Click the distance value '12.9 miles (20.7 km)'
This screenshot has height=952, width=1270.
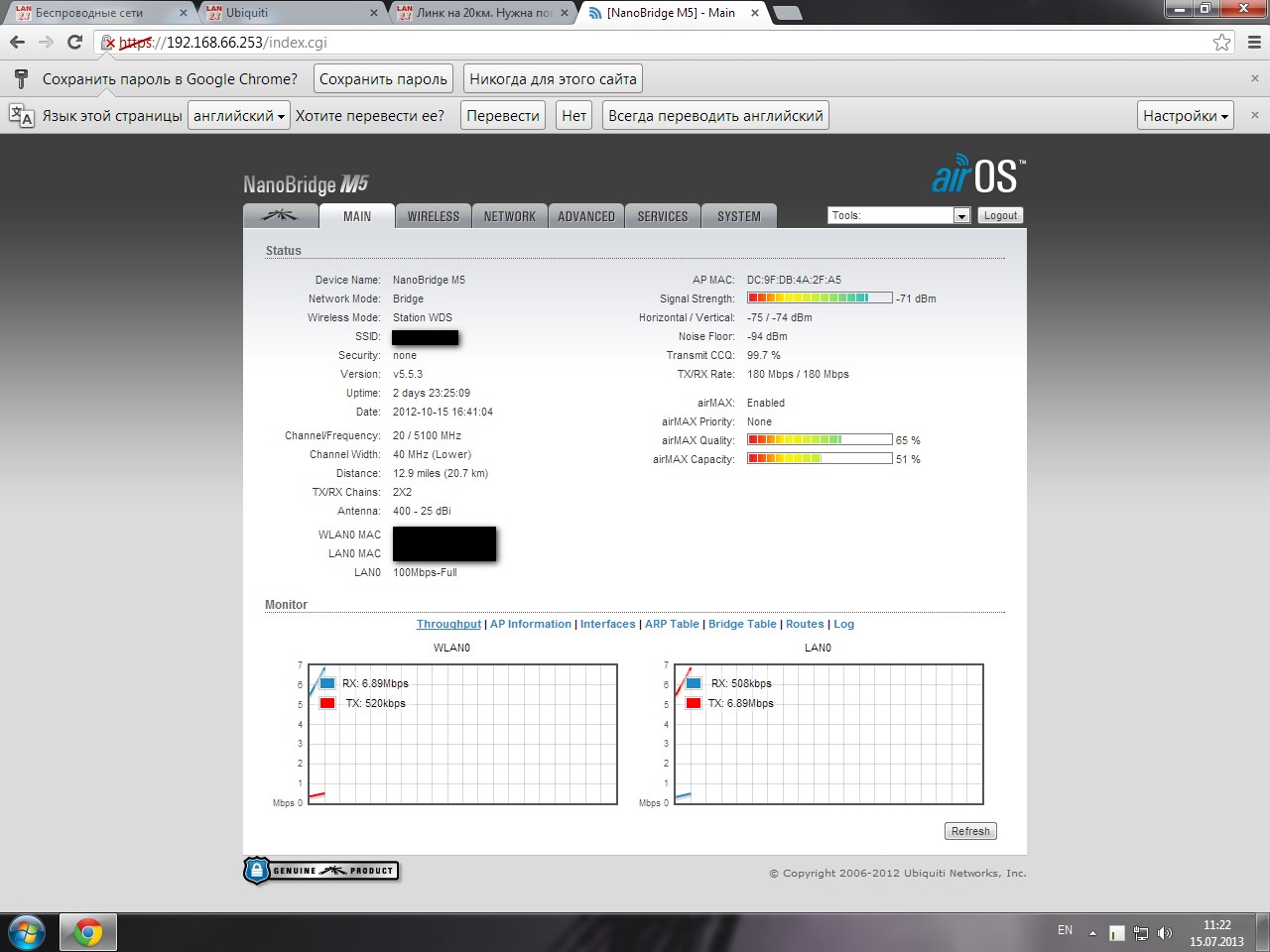441,473
